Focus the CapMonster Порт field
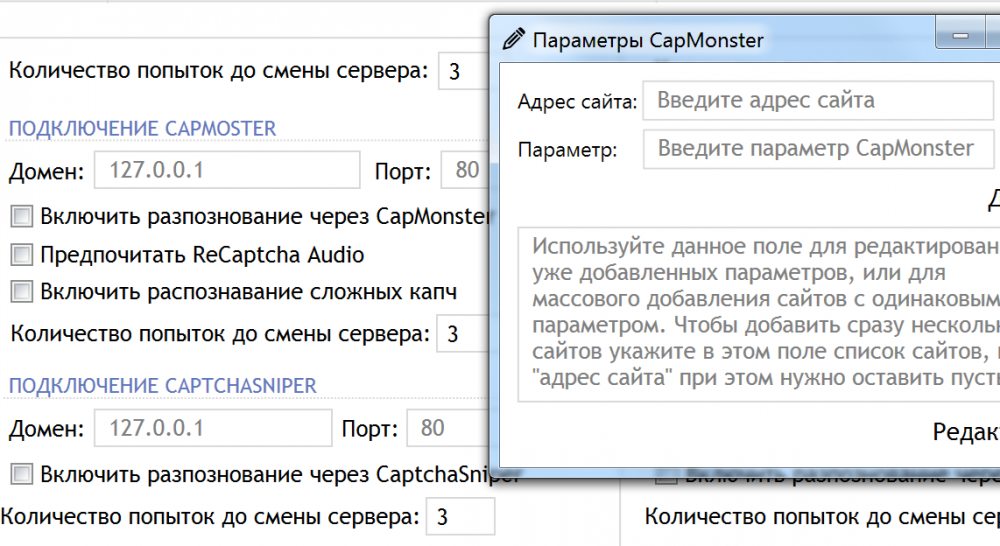1000x546 pixels. point(465,170)
